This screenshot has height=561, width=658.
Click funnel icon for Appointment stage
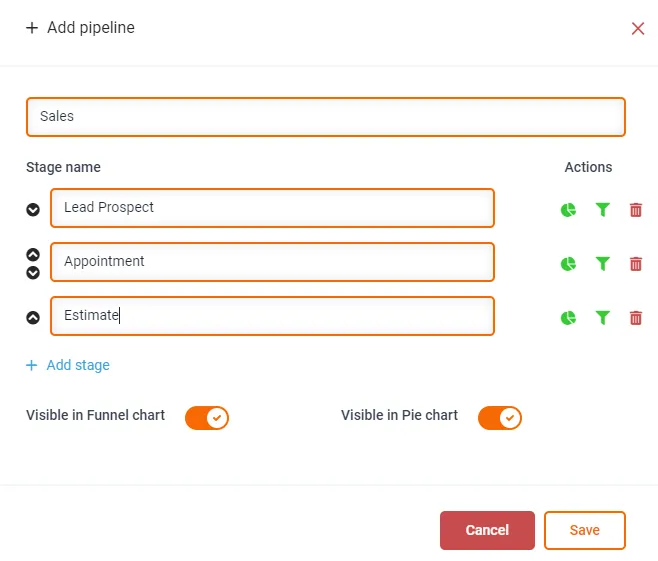tap(603, 264)
